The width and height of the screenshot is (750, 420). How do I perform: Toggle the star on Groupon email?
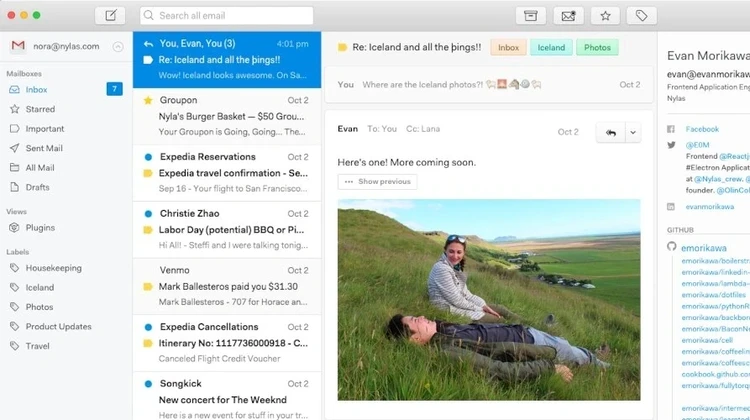pos(148,100)
